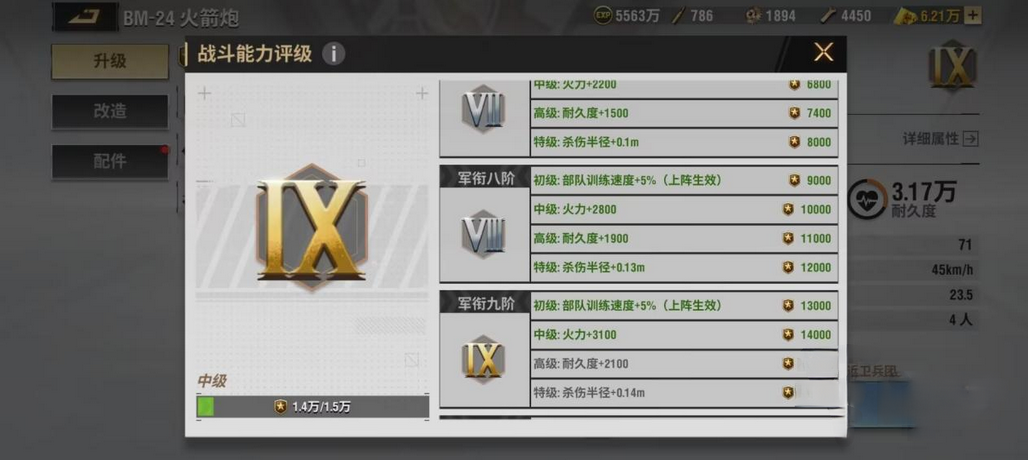Add gold with the plus icon
This screenshot has width=1028, height=460.
pyautogui.click(x=974, y=16)
